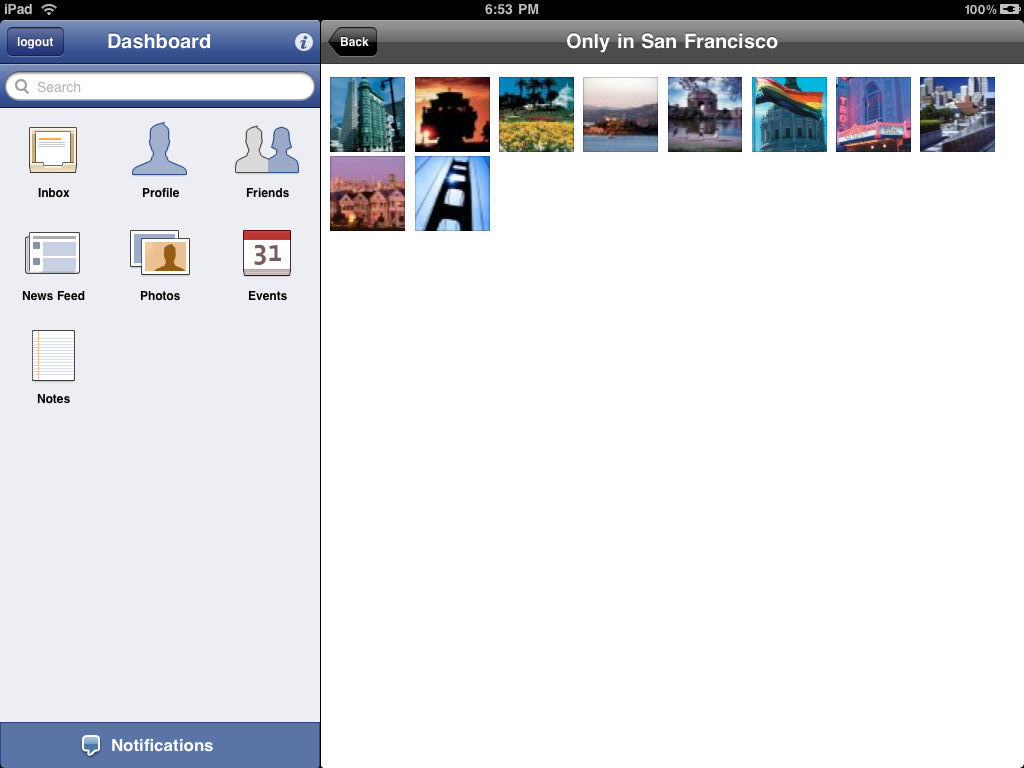This screenshot has width=1024, height=768.
Task: Tap the Notifications speech bubble icon
Action: point(91,745)
